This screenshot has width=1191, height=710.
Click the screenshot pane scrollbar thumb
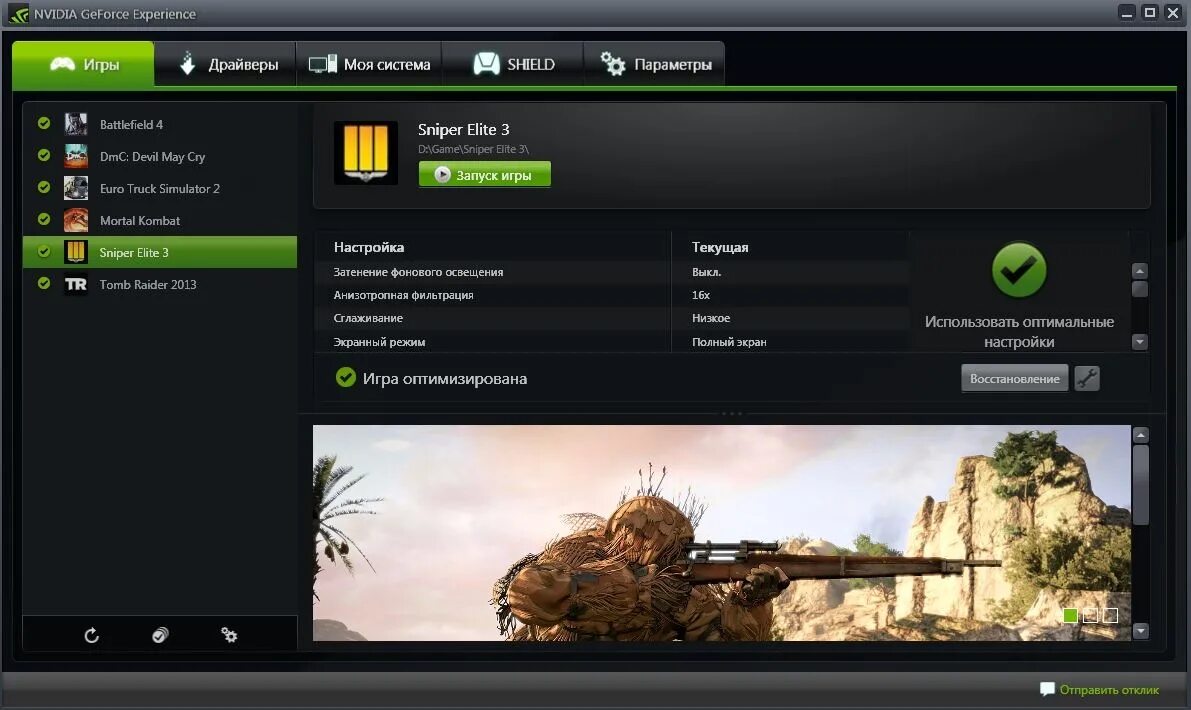pyautogui.click(x=1140, y=484)
